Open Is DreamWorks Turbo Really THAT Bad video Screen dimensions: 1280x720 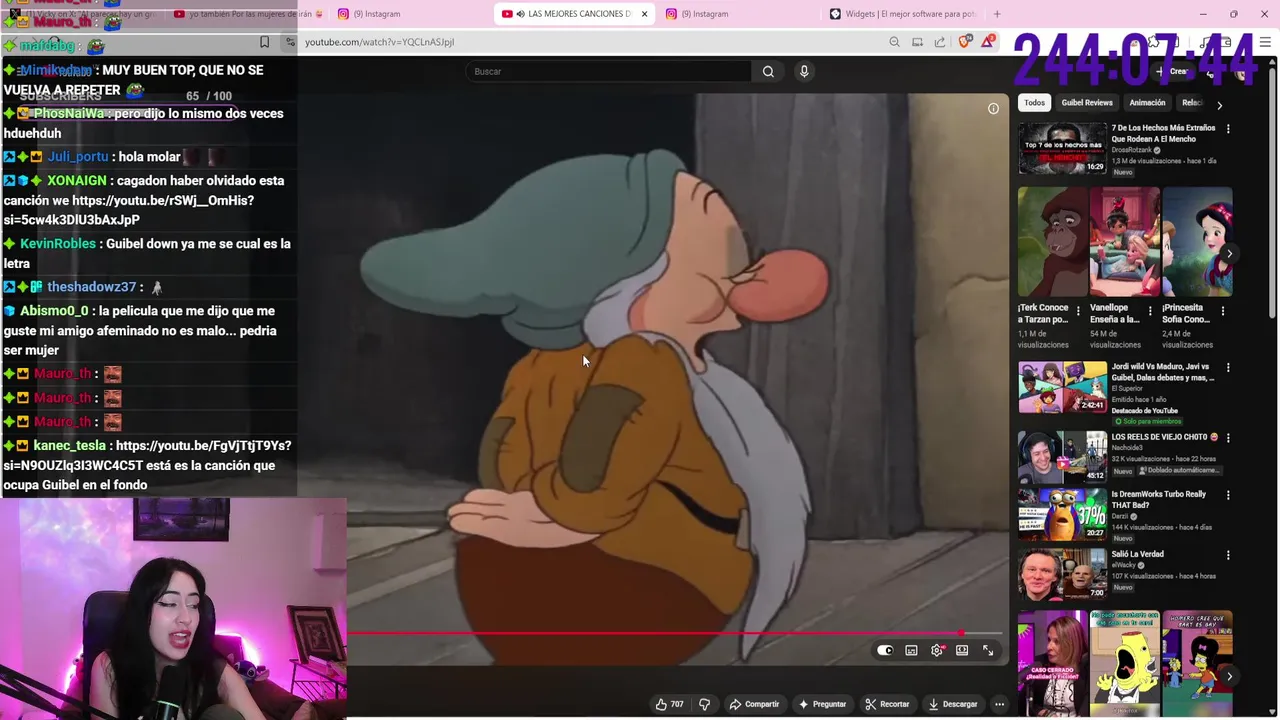pos(1159,499)
